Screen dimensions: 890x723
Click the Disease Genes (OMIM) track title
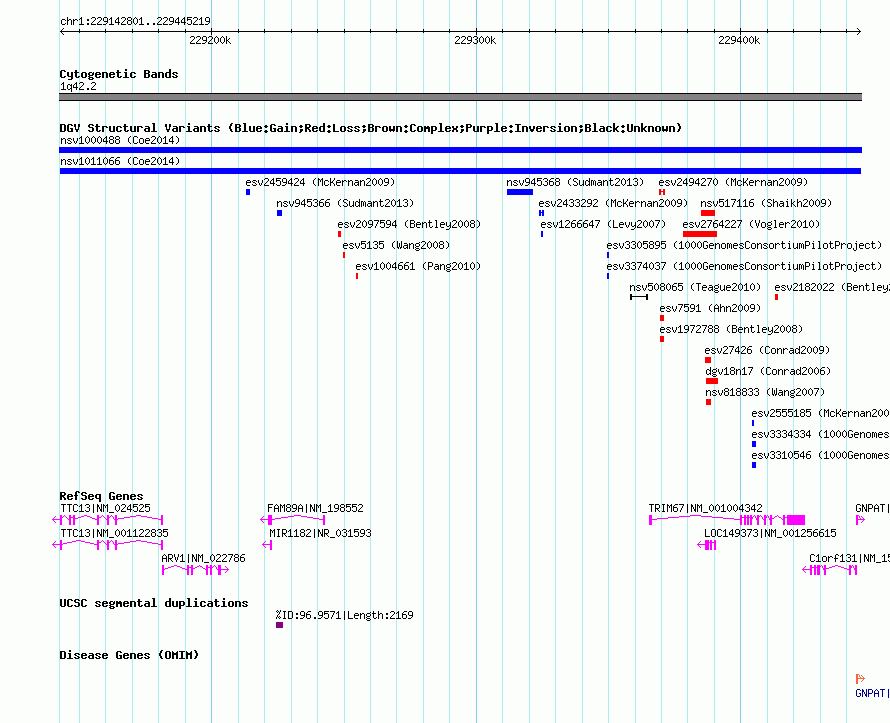coord(129,655)
